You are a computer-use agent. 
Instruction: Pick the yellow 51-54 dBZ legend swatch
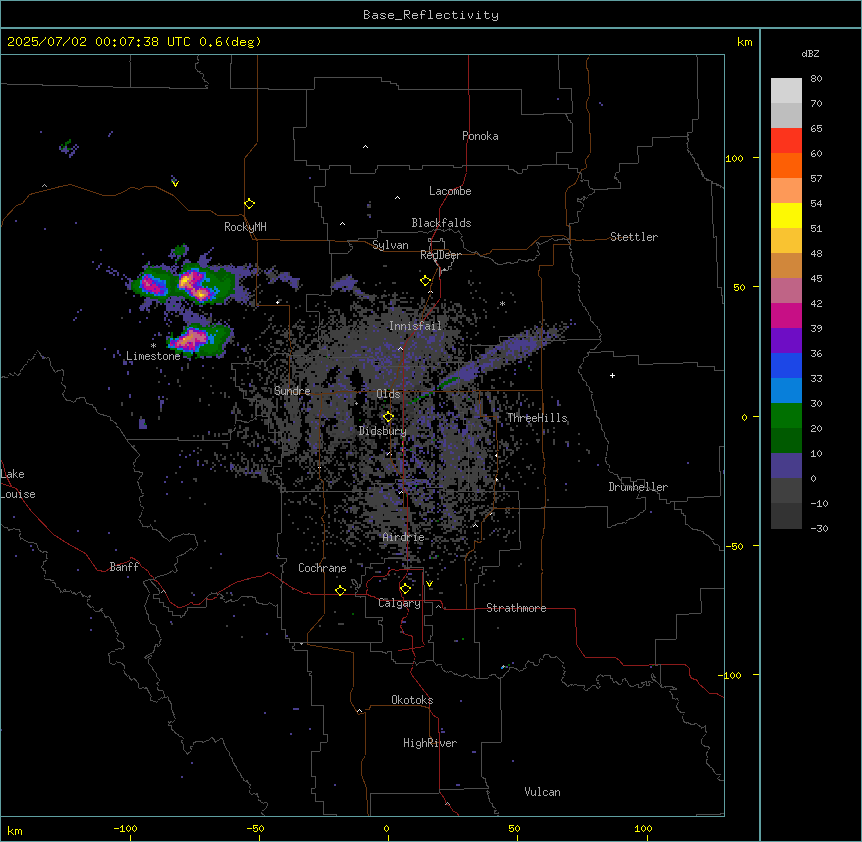tap(786, 215)
